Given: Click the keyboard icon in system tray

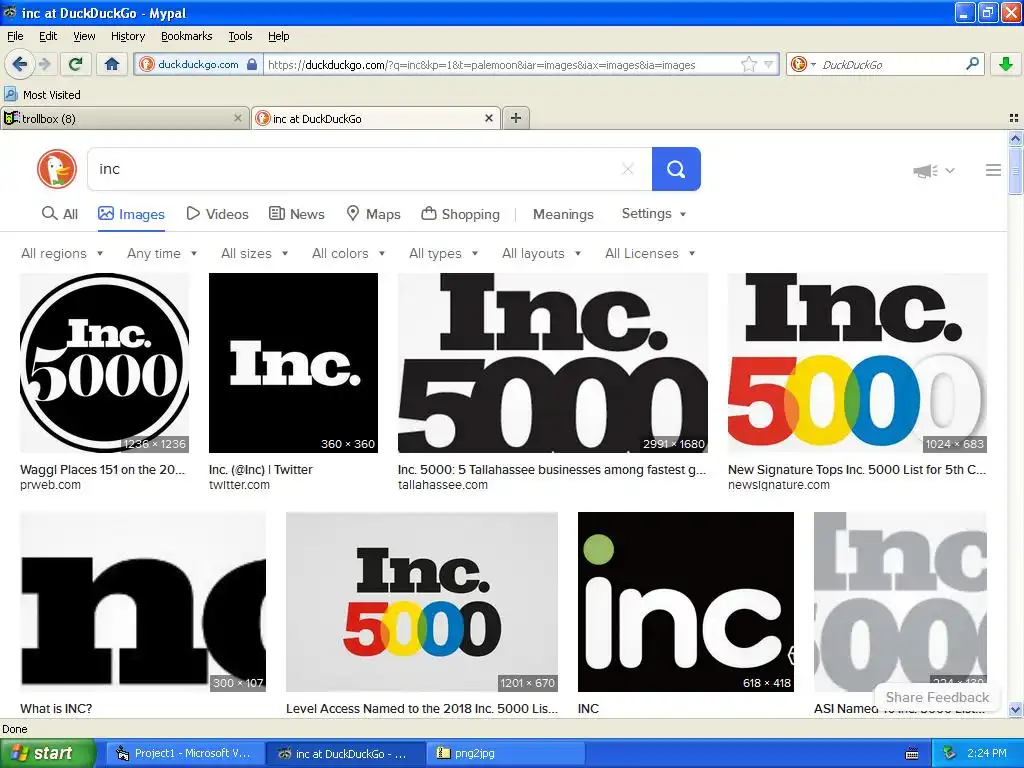Looking at the screenshot, I should click(912, 754).
